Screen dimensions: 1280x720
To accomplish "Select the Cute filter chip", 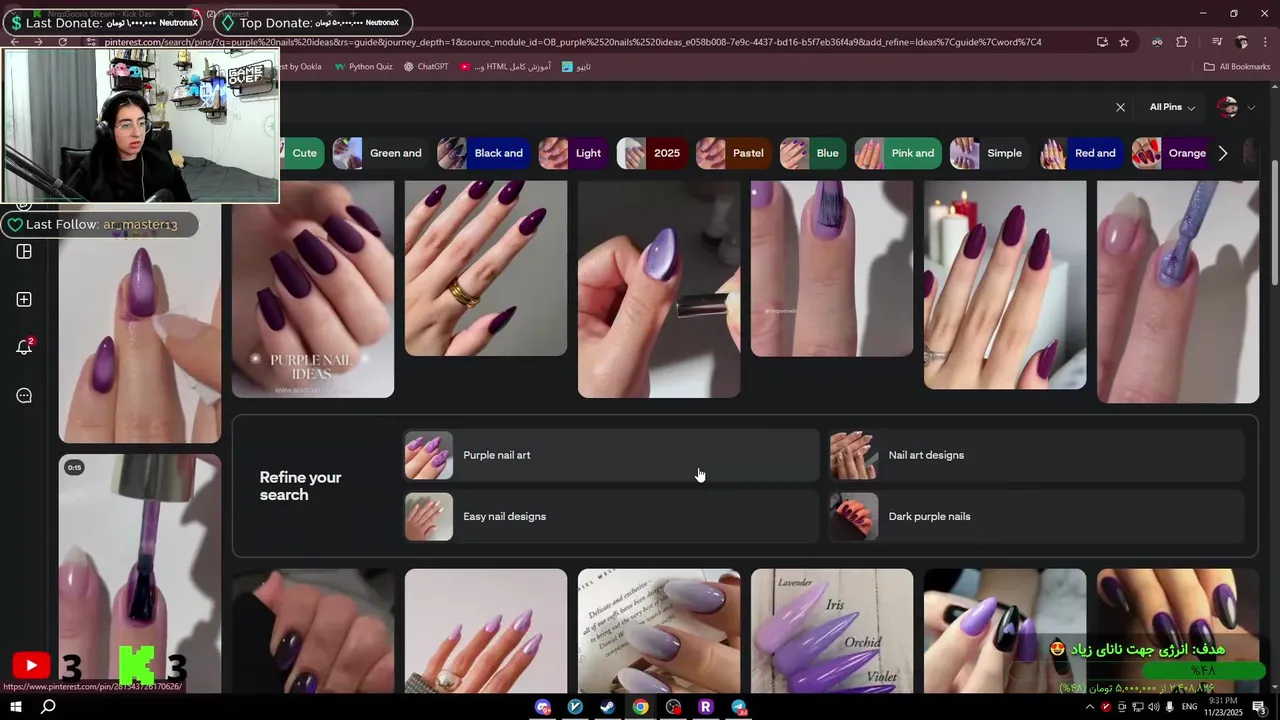I will click(303, 153).
